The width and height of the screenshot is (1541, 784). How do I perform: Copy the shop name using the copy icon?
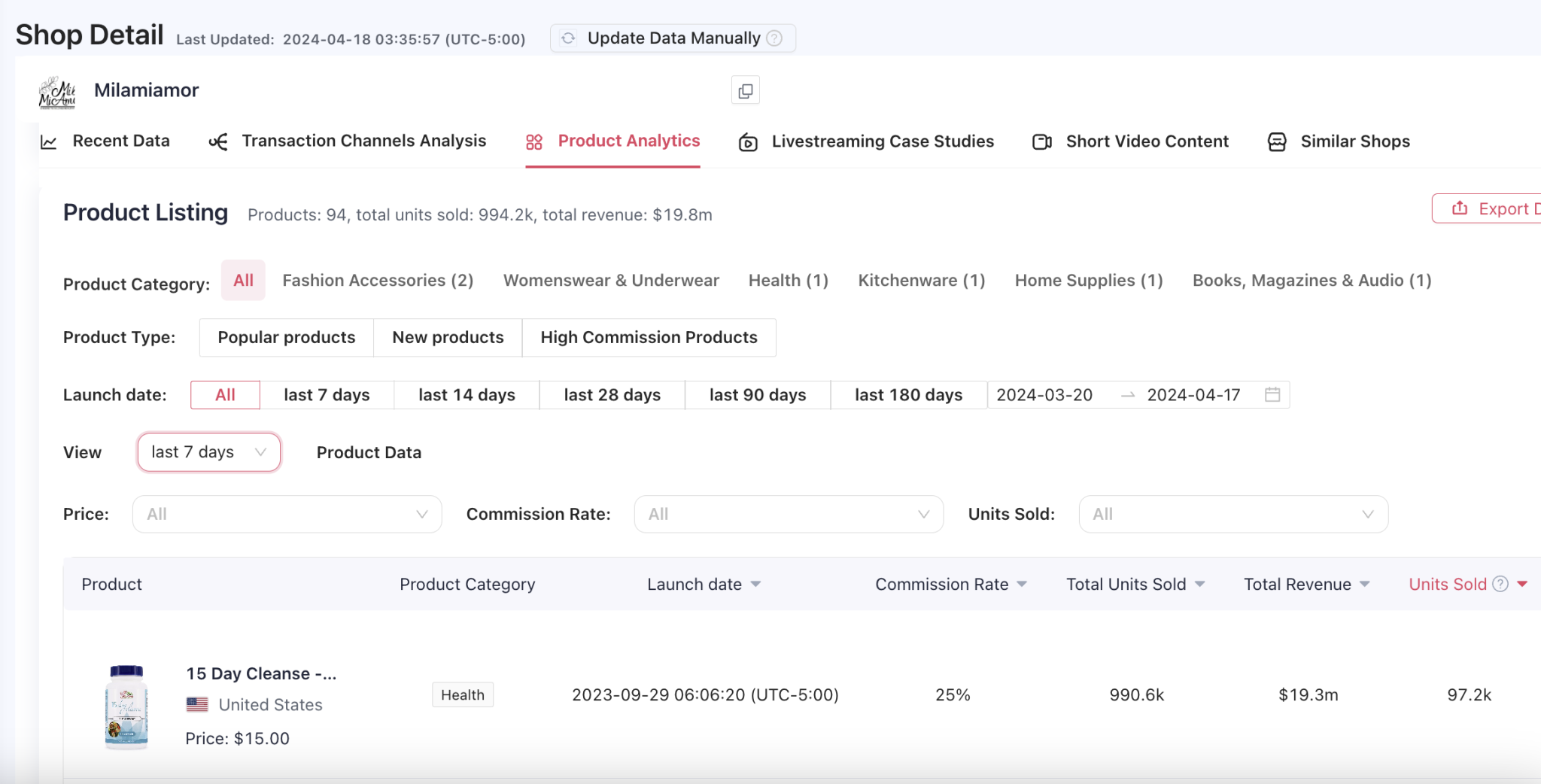[x=746, y=90]
